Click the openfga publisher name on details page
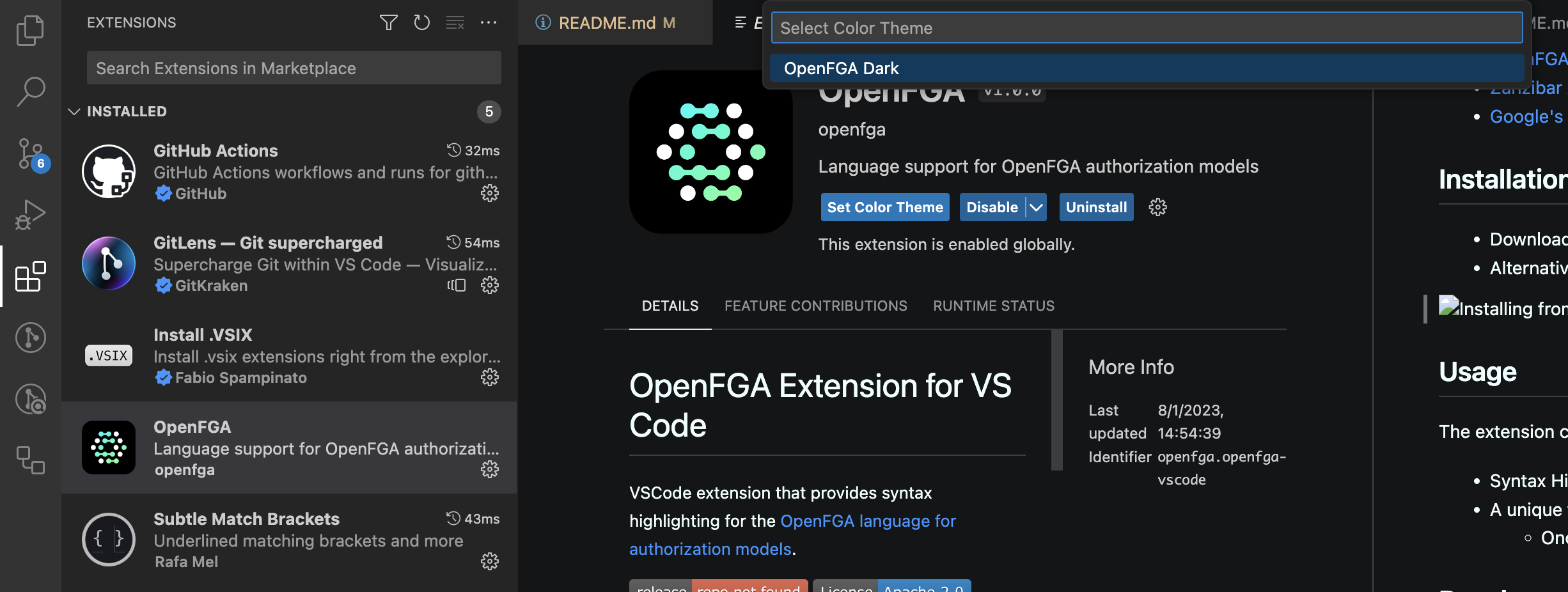The image size is (1568, 592). point(852,130)
